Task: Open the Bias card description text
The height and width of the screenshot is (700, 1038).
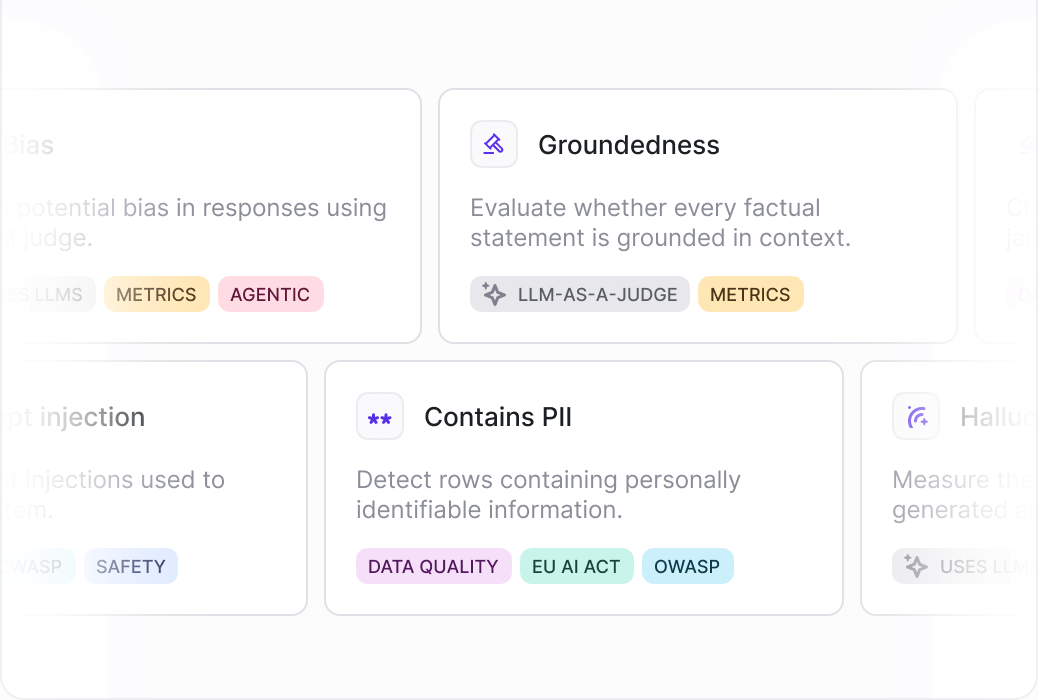Action: point(193,223)
